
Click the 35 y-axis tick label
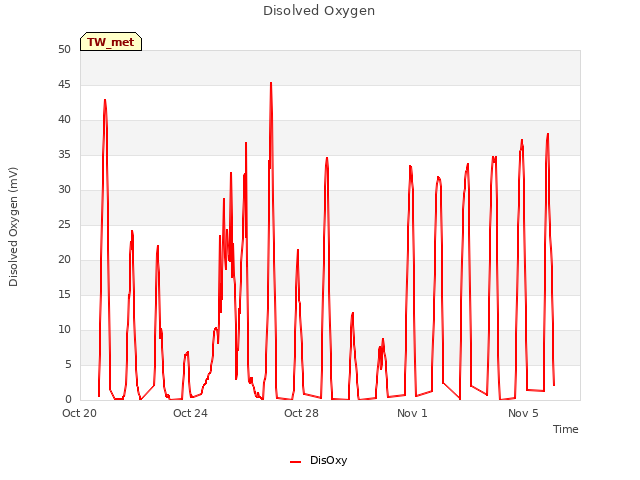click(x=64, y=154)
